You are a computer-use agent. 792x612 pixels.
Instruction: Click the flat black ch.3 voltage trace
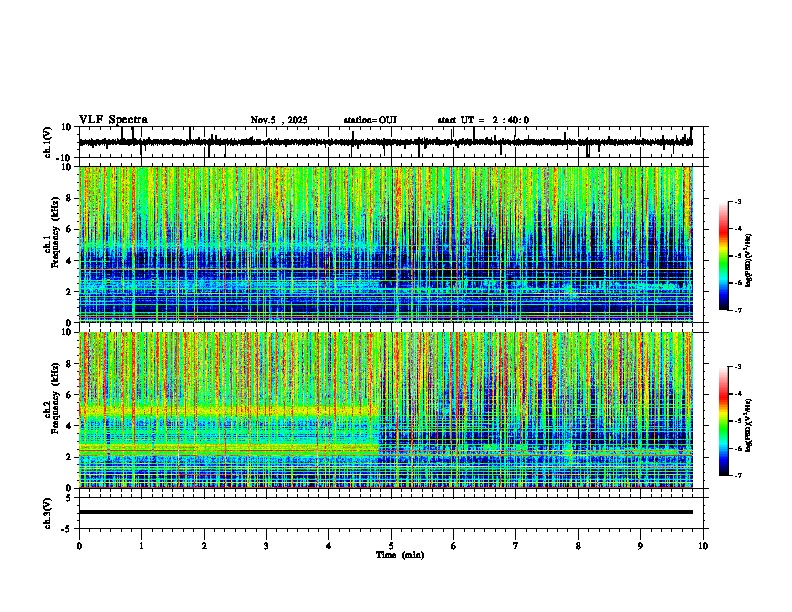click(385, 512)
